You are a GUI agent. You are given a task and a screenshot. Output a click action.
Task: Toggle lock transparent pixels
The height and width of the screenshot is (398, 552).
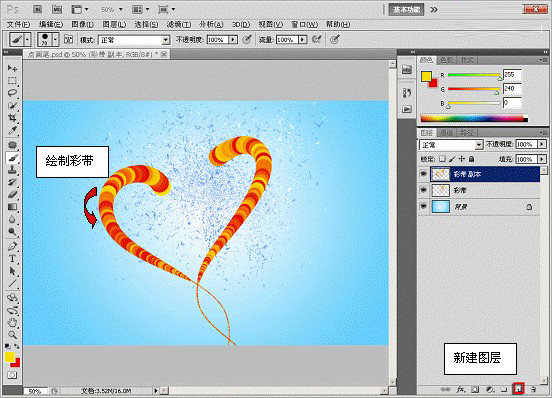pos(443,159)
